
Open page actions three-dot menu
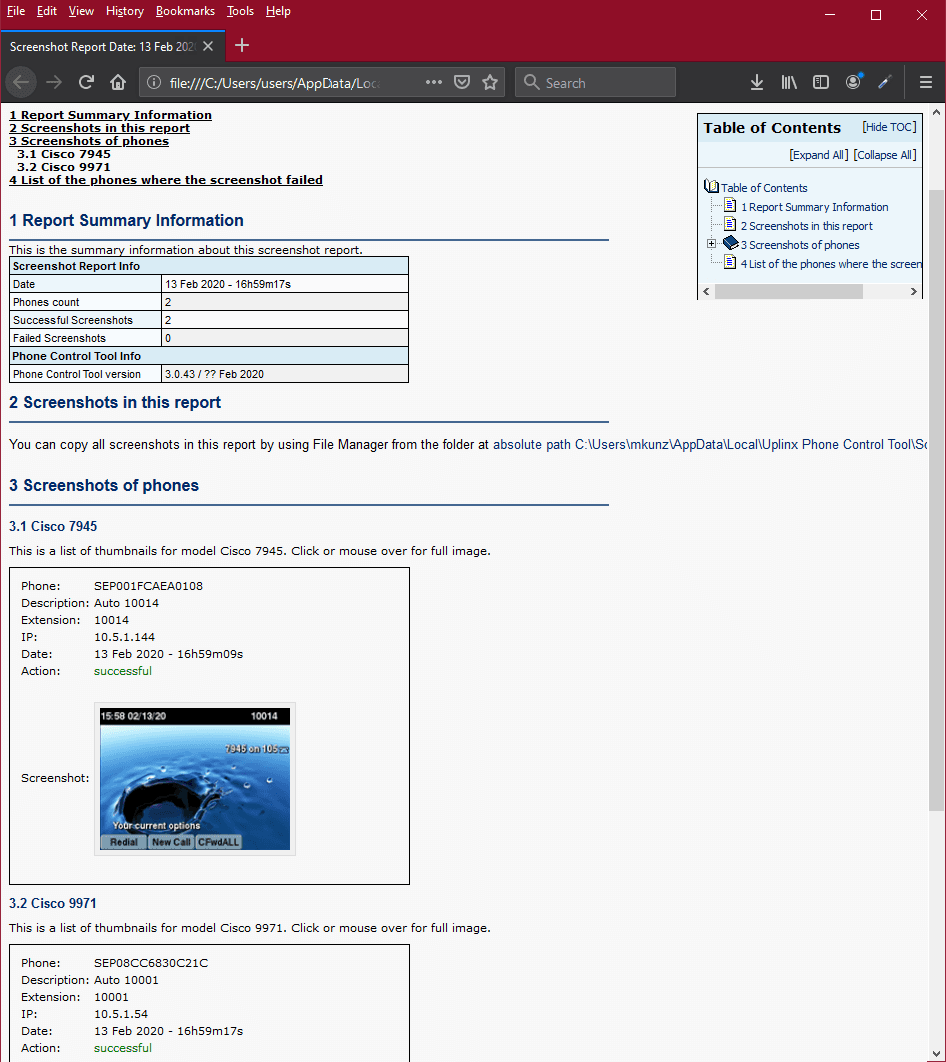(433, 83)
